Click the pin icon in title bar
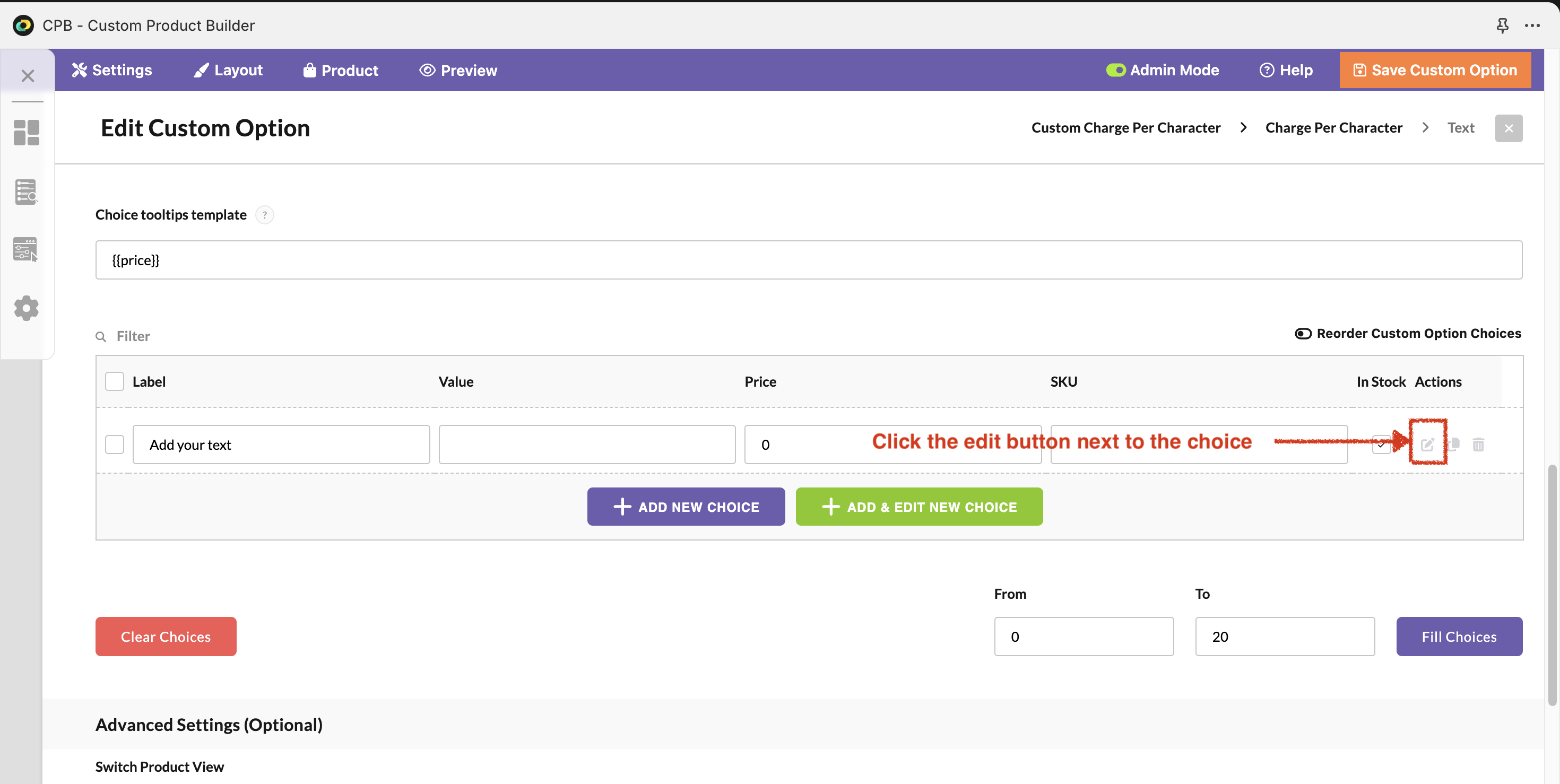This screenshot has width=1560, height=784. point(1502,25)
